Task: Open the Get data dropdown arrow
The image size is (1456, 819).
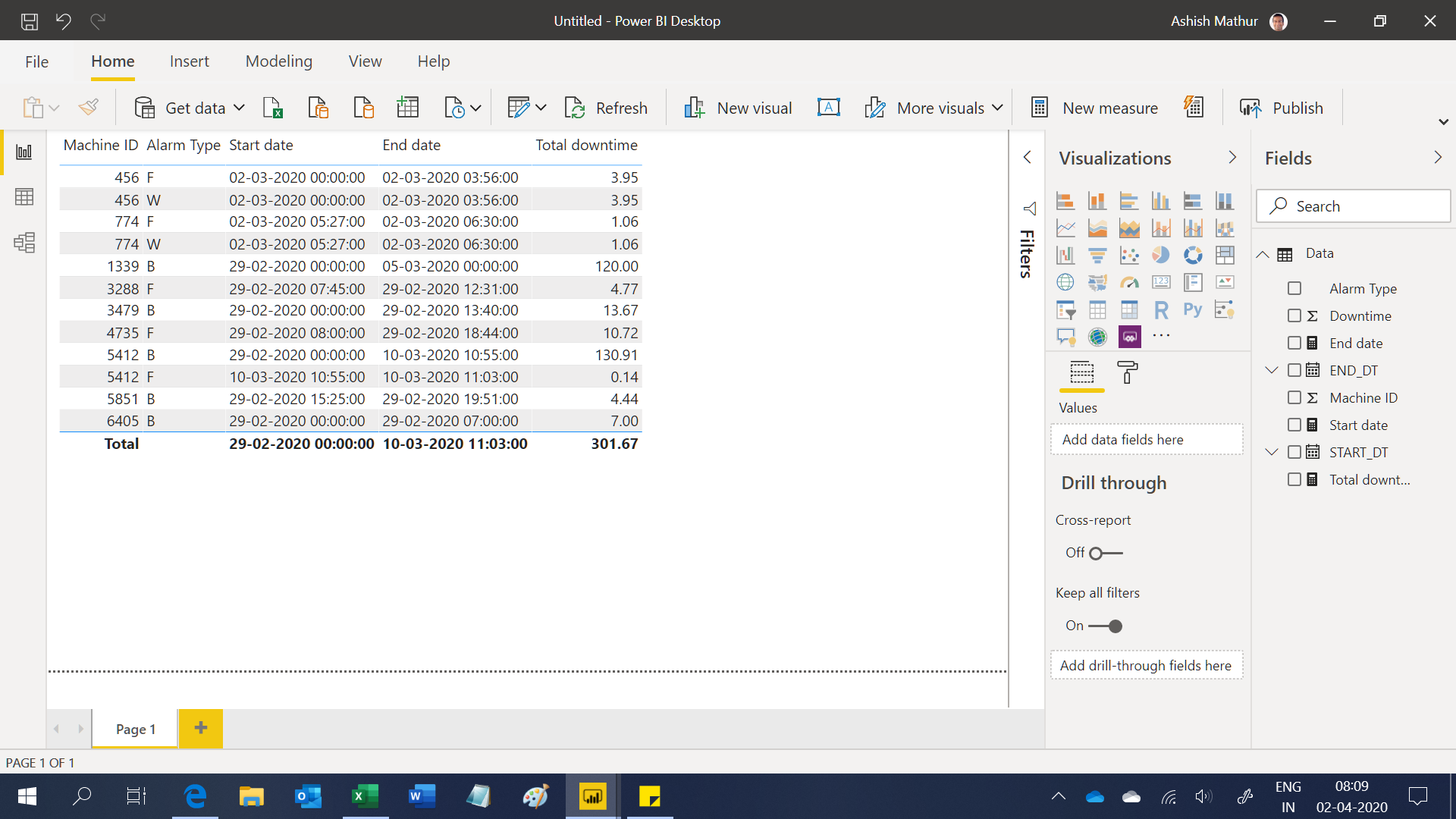Action: click(x=239, y=108)
